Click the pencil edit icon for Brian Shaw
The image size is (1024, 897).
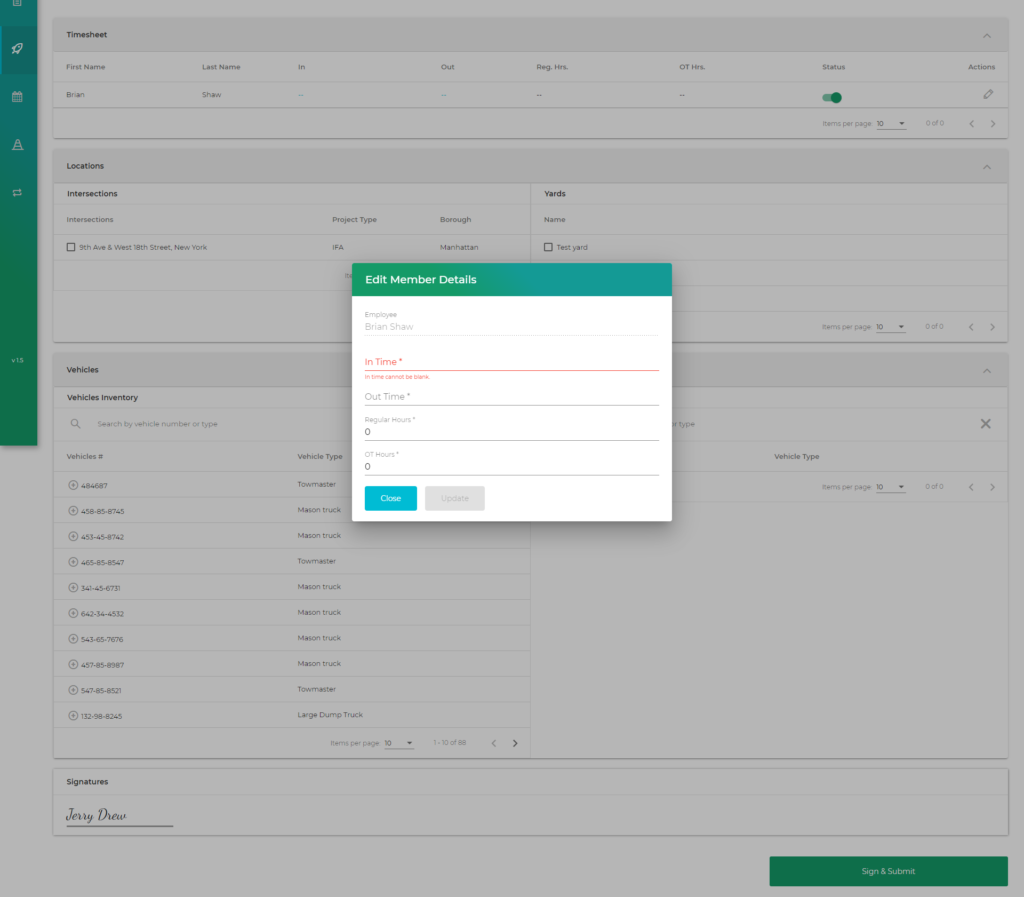point(987,95)
